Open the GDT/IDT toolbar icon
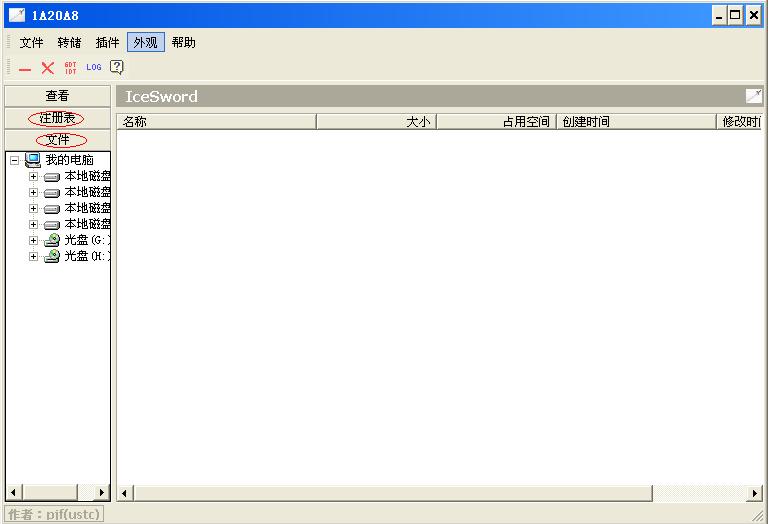 [71, 68]
